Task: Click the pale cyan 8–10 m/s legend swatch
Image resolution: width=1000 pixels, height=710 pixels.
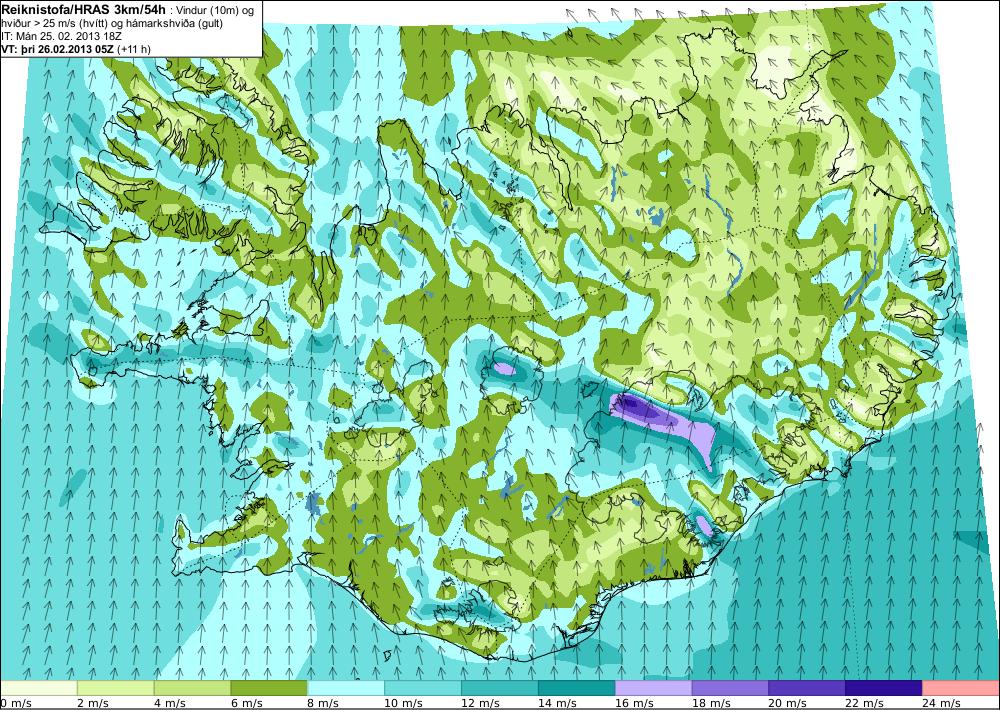Action: [346, 688]
